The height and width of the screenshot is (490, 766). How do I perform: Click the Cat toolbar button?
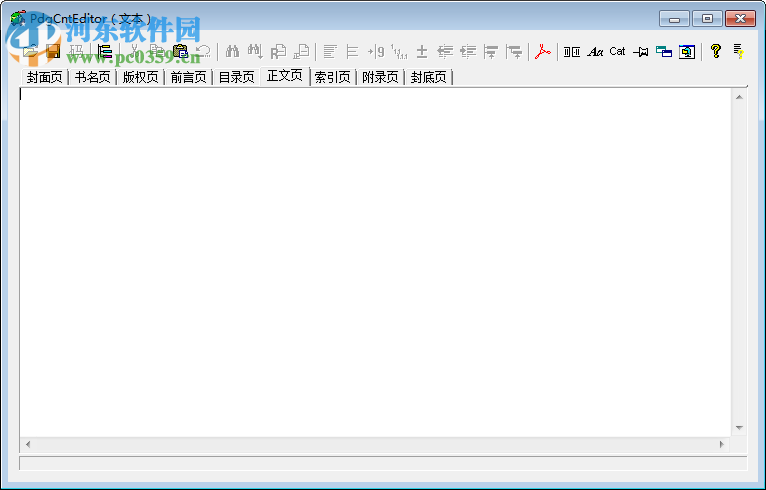tap(617, 51)
